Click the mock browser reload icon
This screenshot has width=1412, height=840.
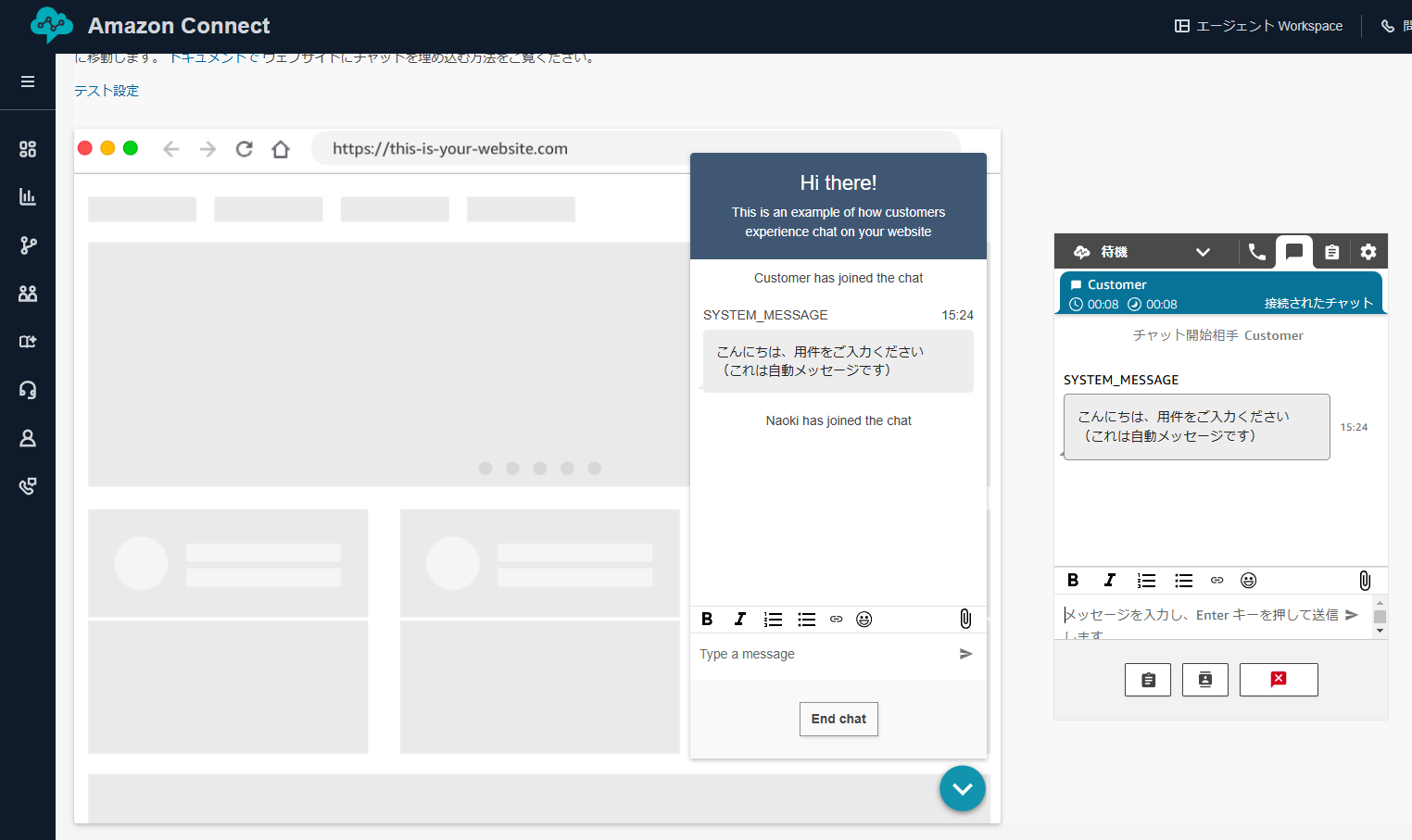[245, 149]
